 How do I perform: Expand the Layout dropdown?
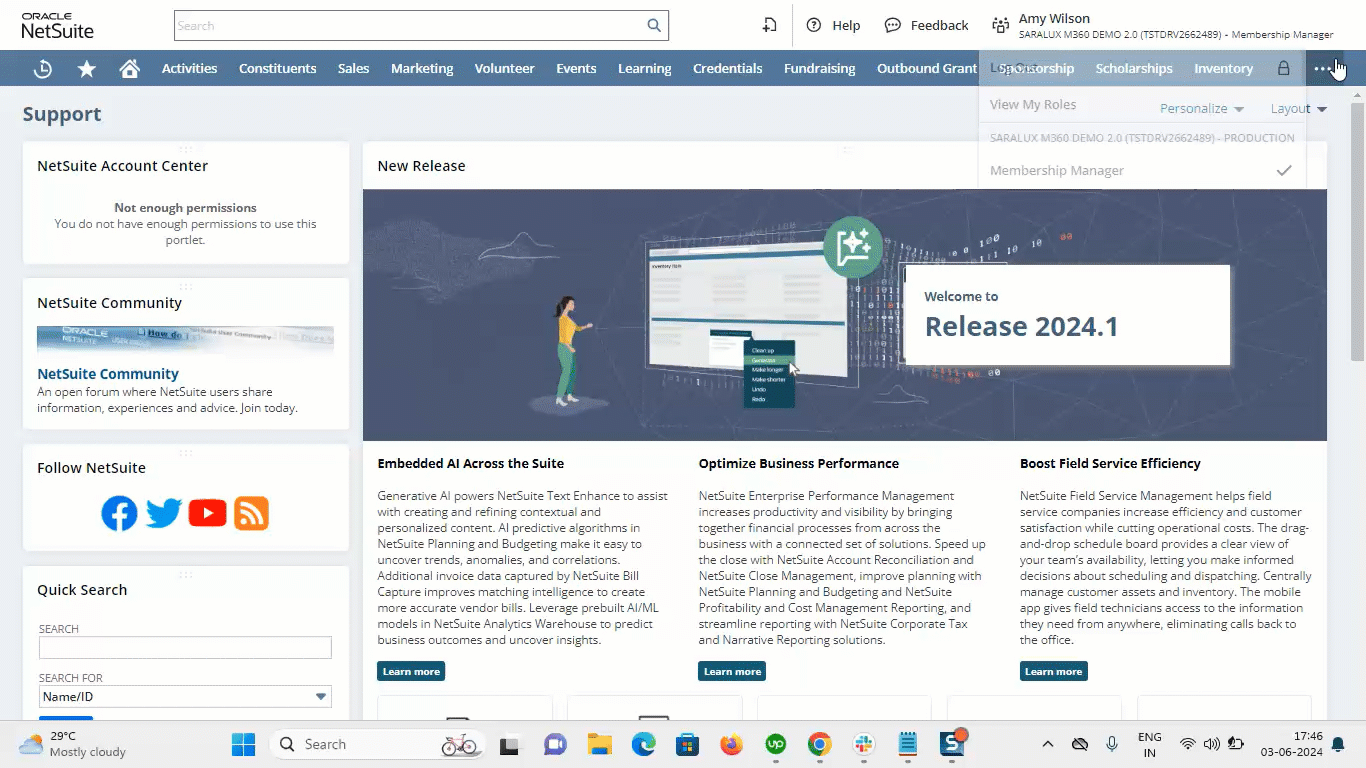1298,108
